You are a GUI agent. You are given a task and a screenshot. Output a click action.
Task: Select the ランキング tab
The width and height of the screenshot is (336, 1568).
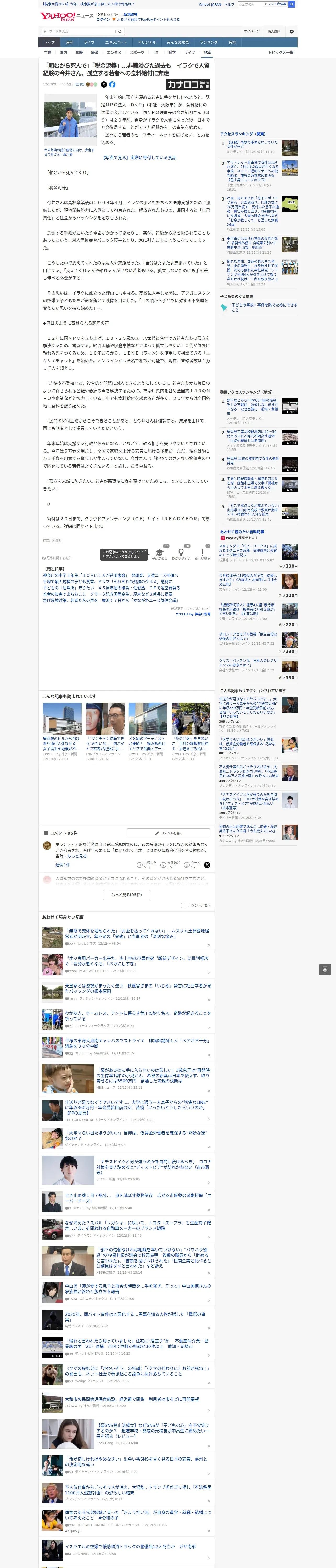coord(209,42)
